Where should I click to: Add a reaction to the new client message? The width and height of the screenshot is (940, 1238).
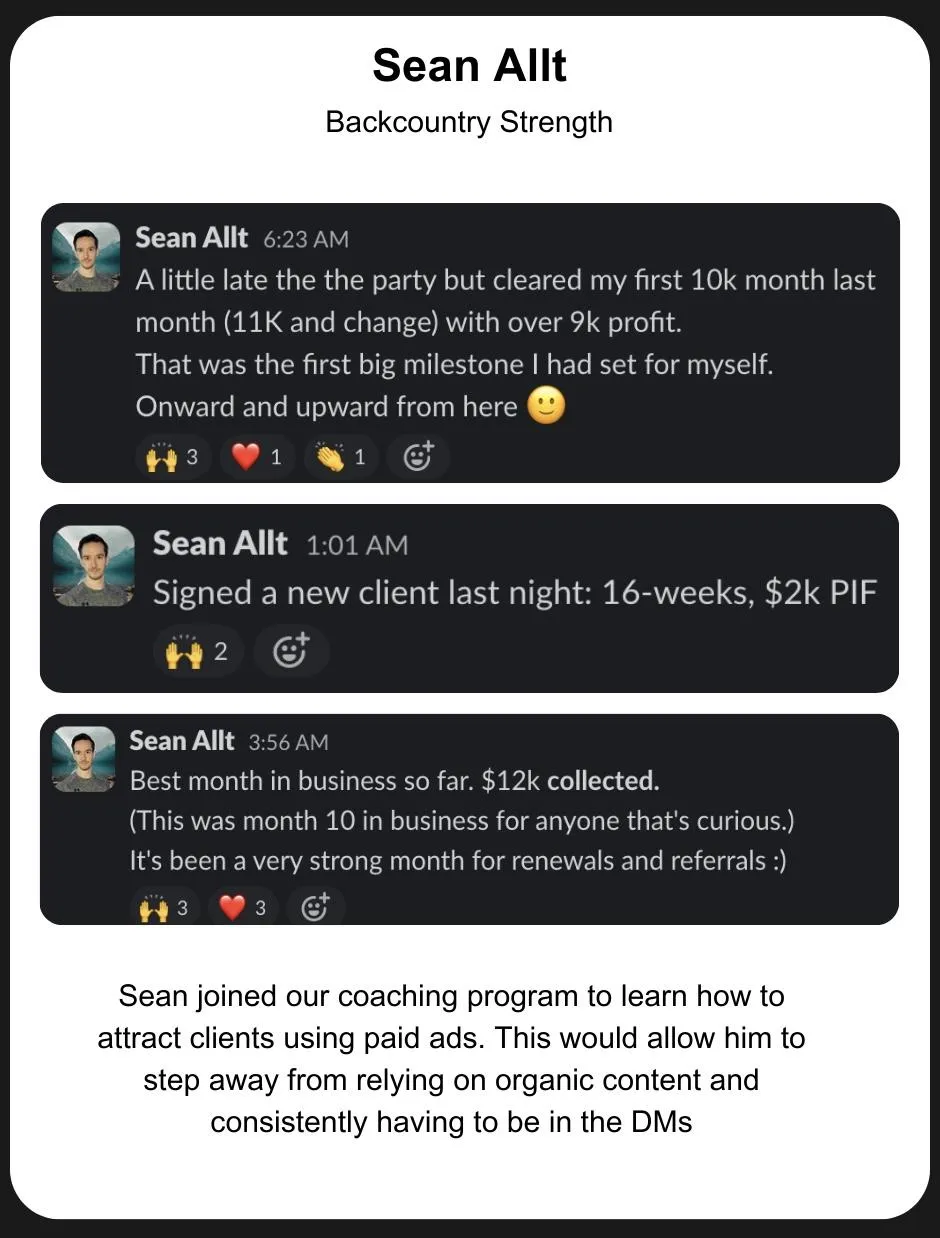[291, 652]
